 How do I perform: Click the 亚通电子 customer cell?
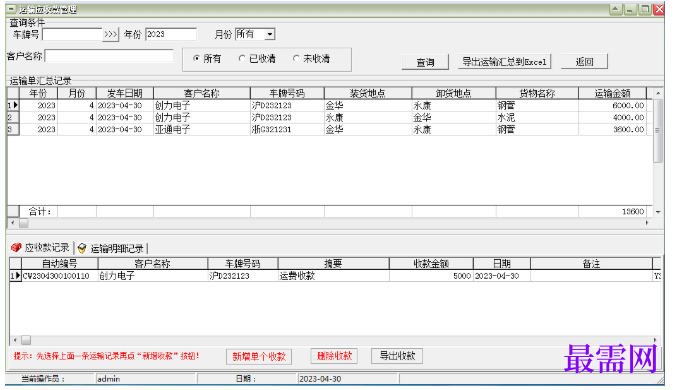click(x=202, y=129)
